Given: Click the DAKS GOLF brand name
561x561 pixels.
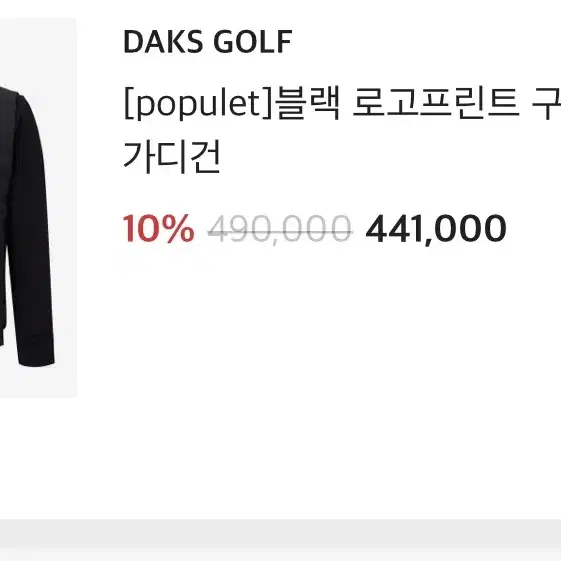Looking at the screenshot, I should click(x=208, y=42).
